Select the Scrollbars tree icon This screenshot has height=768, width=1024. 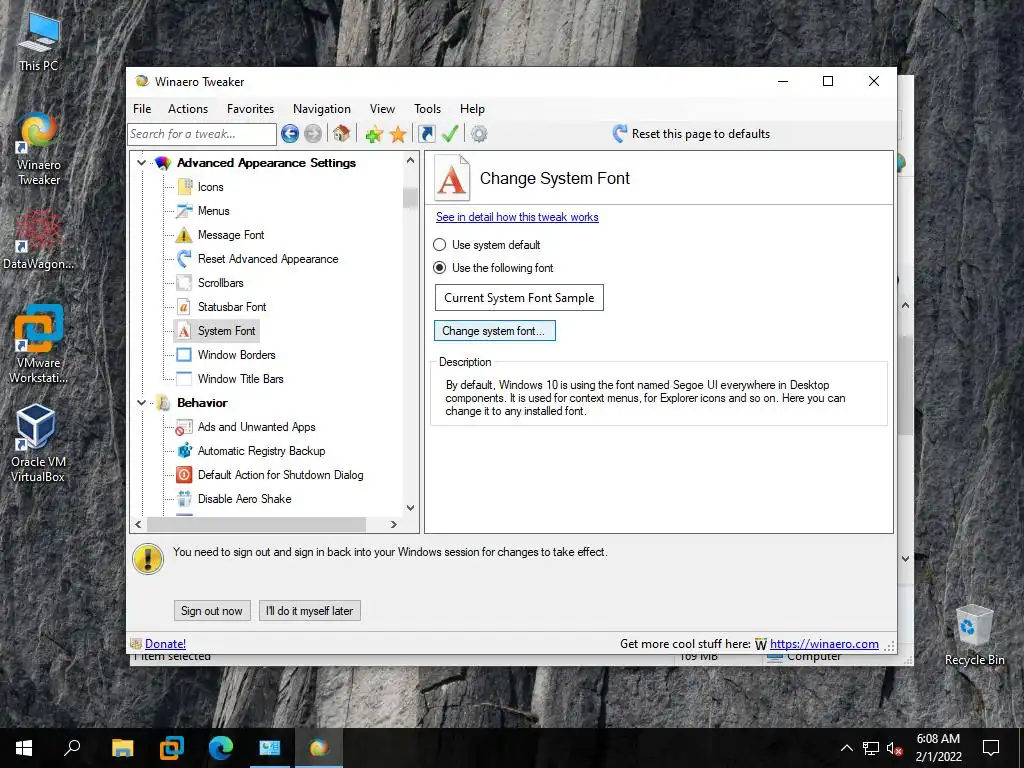pyautogui.click(x=184, y=283)
